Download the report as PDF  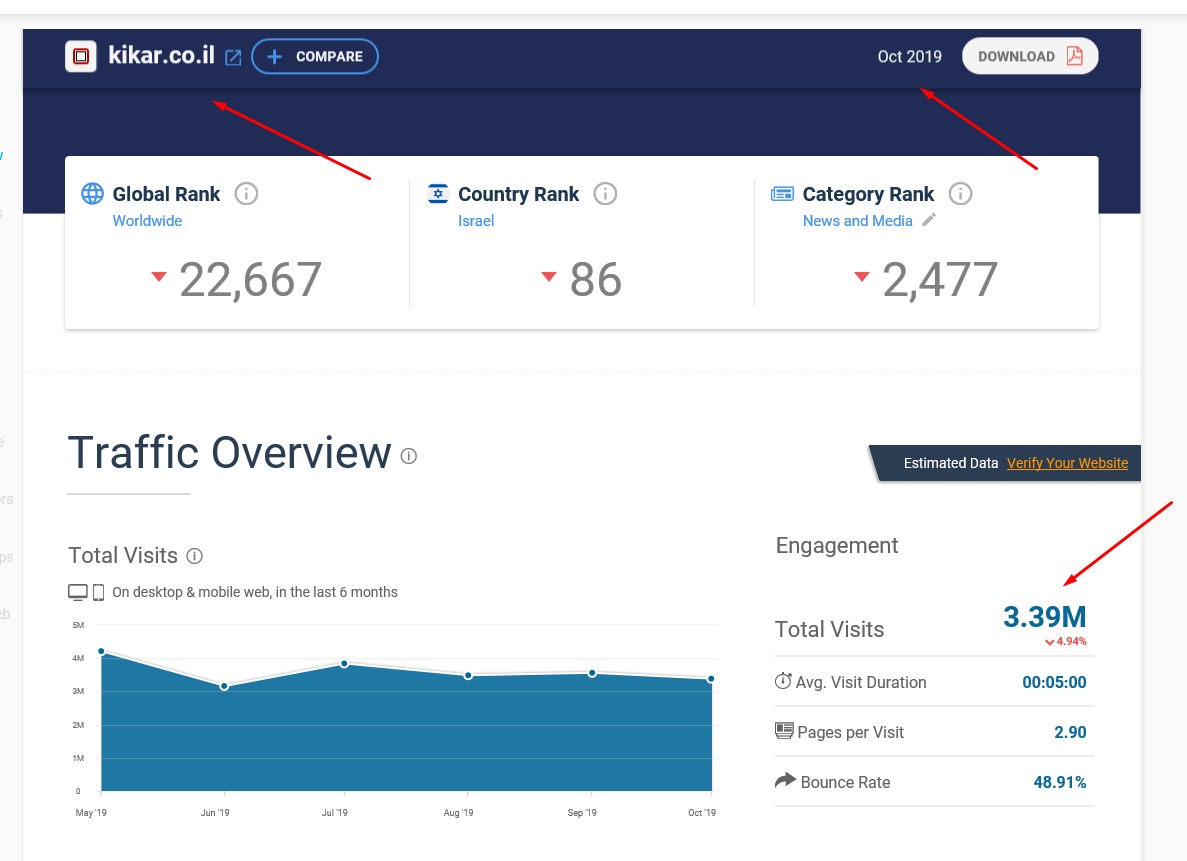coord(1030,56)
